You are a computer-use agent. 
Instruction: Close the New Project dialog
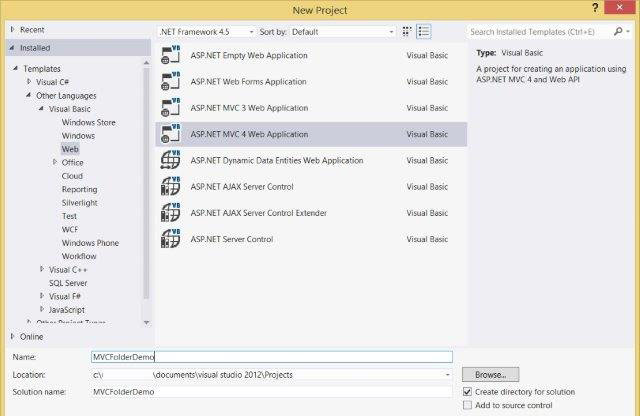click(x=620, y=7)
